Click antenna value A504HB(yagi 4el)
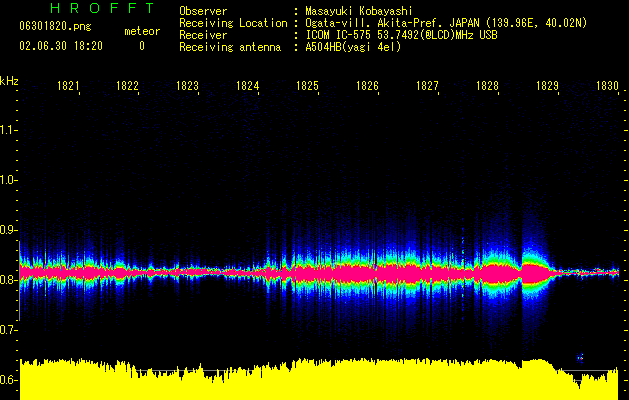629x400 pixels. (353, 47)
